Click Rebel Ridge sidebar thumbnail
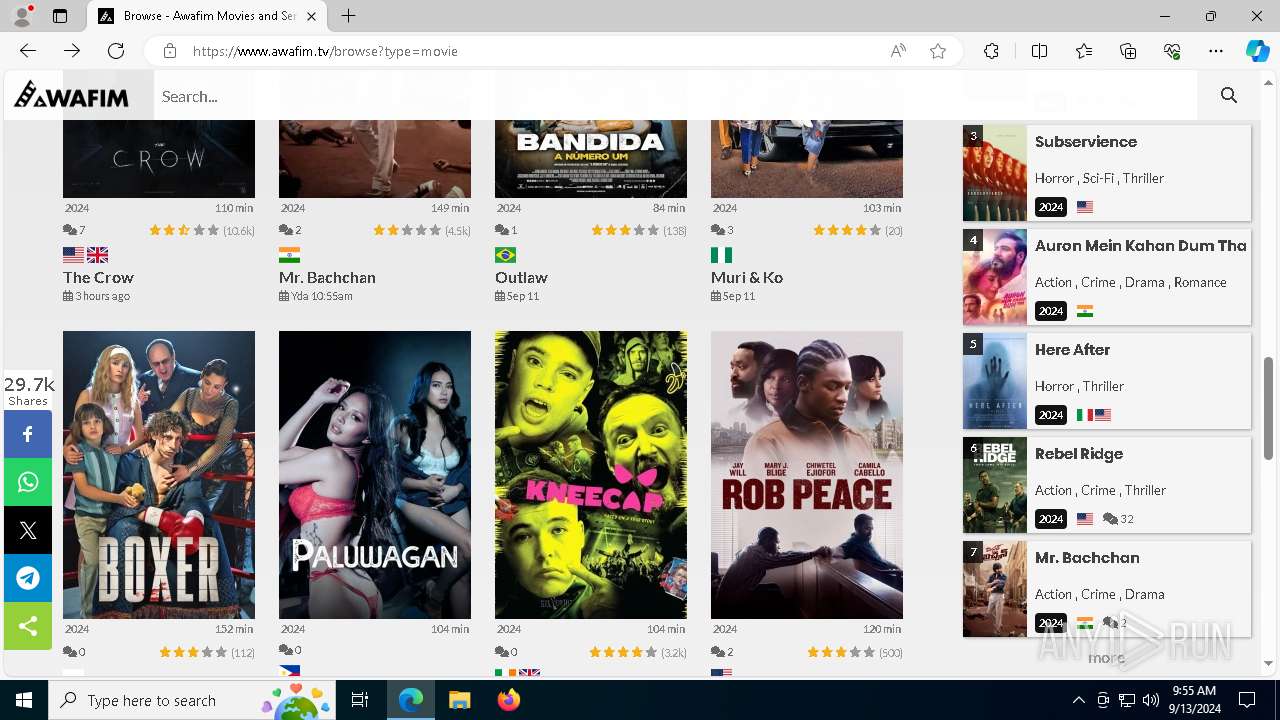This screenshot has width=1280, height=720. (x=995, y=485)
